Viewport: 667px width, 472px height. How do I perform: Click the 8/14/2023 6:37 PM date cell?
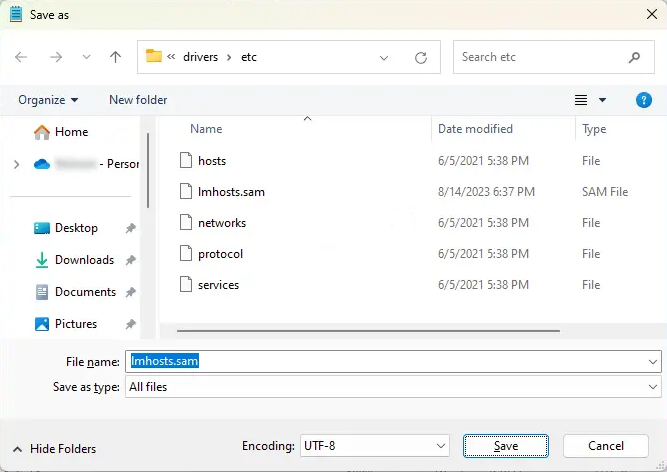pyautogui.click(x=486, y=192)
